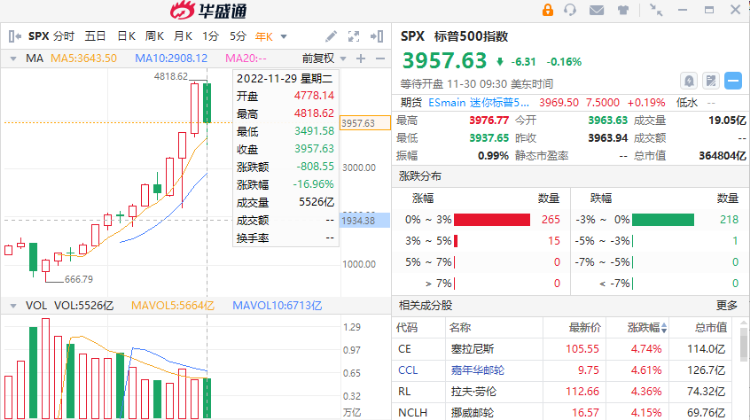The image size is (750, 420).
Task: Zoom in chart with plus icon
Action: (361, 58)
